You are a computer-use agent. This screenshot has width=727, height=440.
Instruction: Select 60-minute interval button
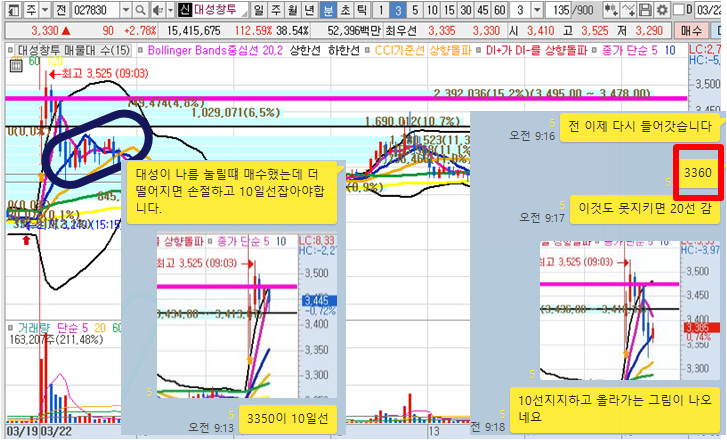(499, 10)
